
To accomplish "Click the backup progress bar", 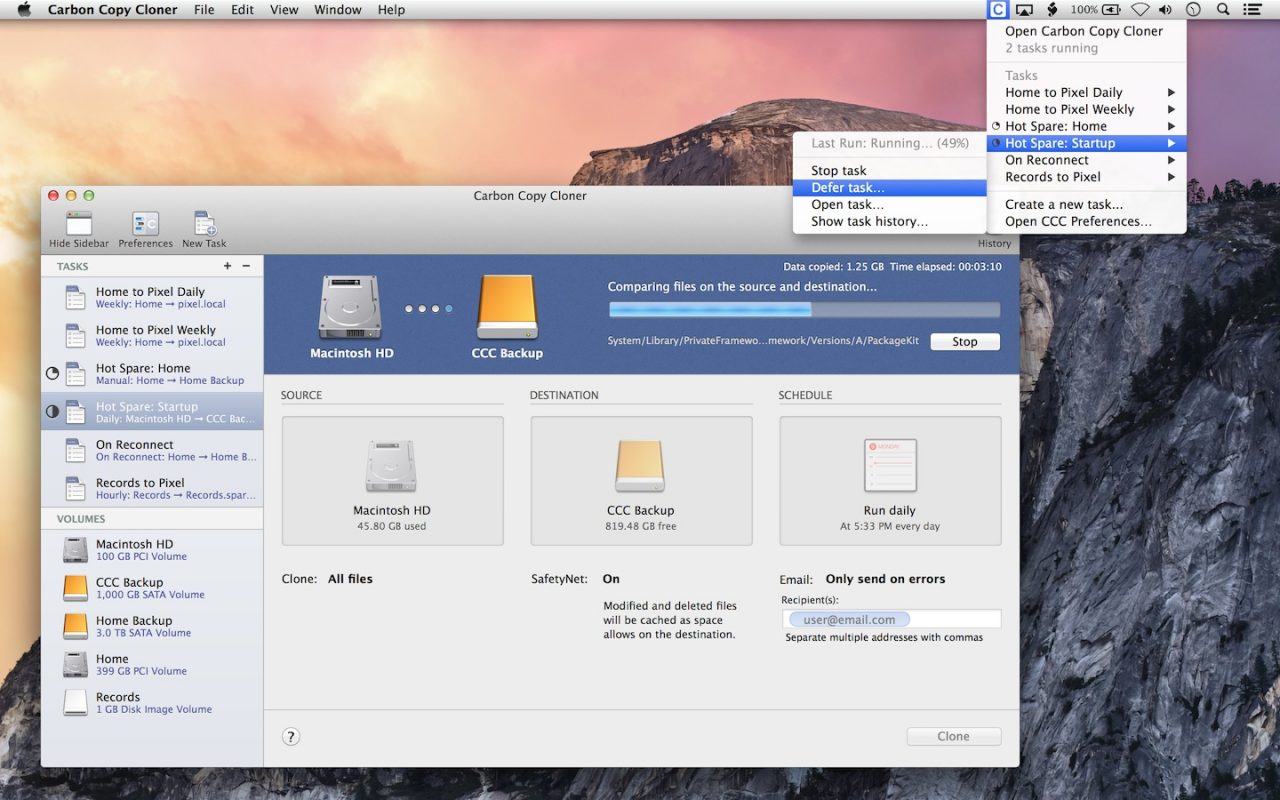I will pos(803,310).
